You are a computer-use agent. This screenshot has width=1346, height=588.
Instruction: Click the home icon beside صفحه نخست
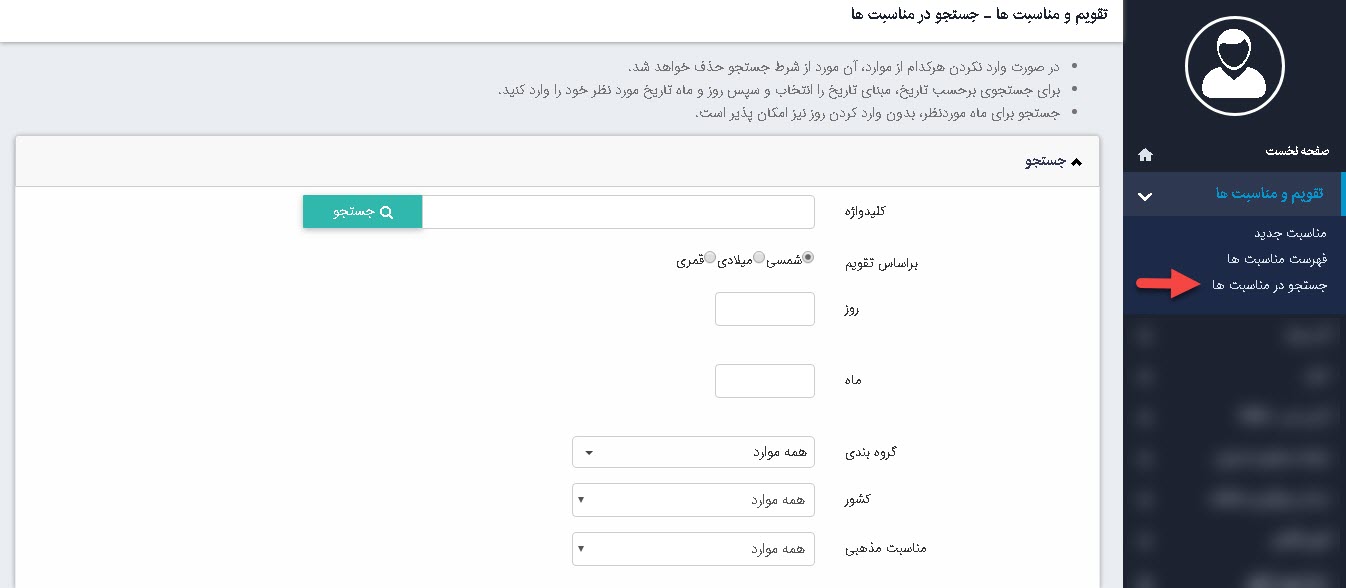[1145, 155]
